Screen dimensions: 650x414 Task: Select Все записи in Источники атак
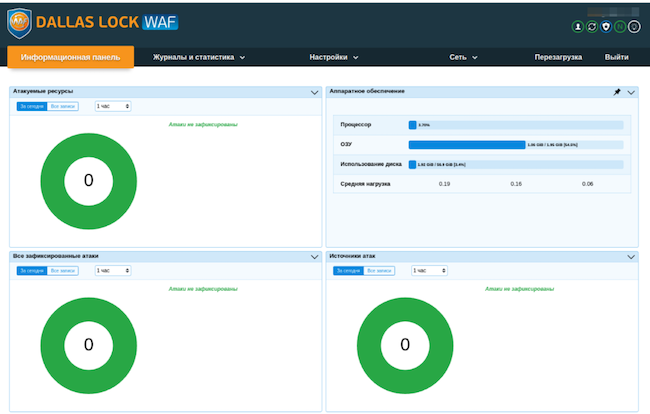tap(379, 271)
